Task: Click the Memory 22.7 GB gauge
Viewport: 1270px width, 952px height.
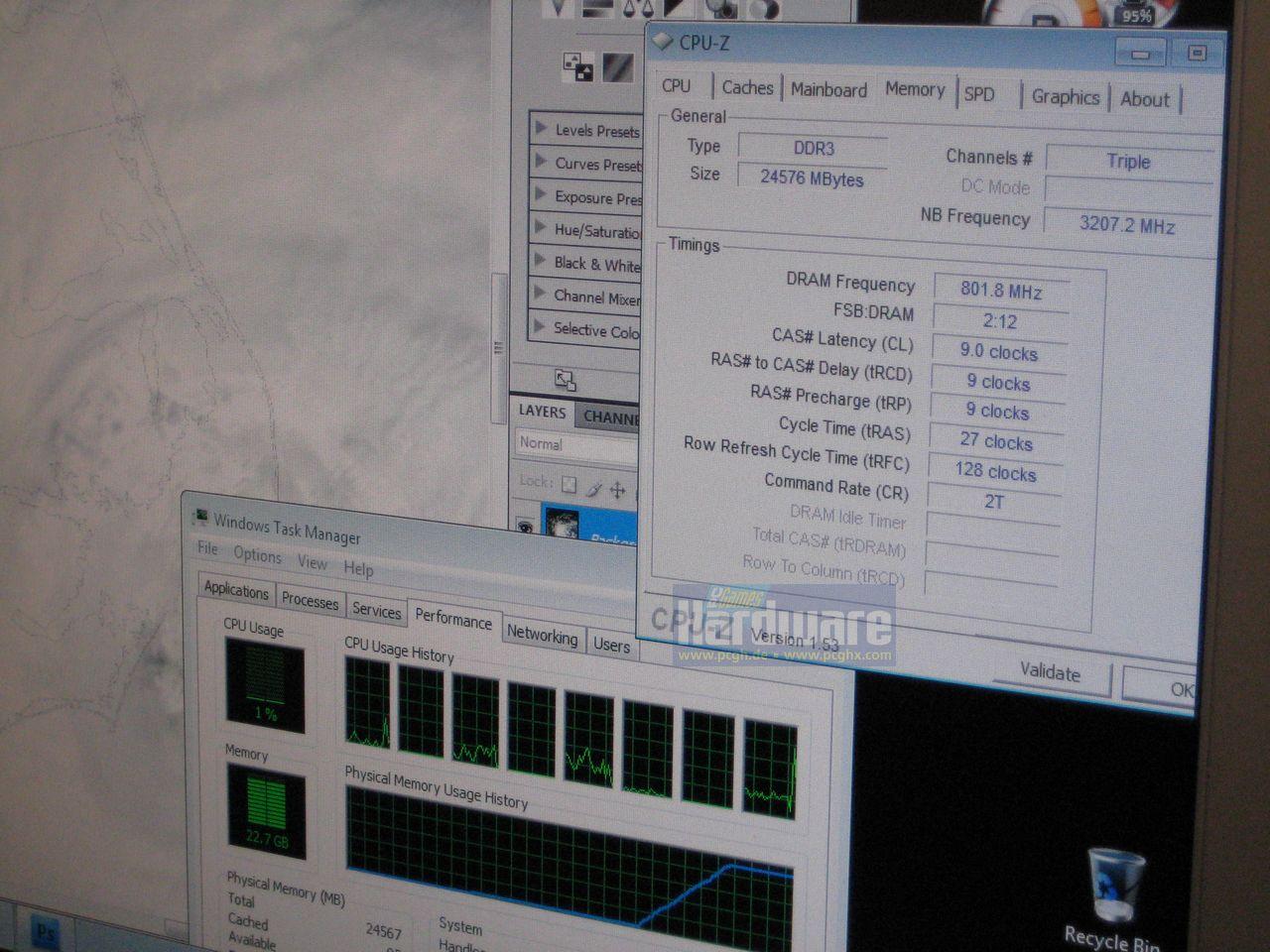Action: [x=266, y=812]
